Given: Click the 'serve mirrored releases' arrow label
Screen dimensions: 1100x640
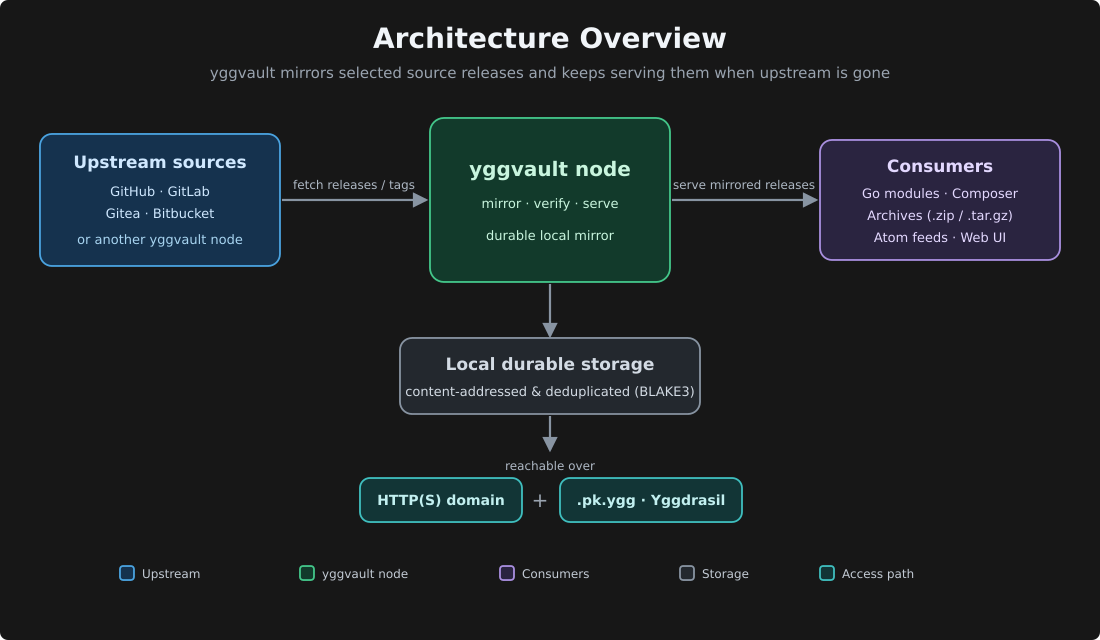Looking at the screenshot, I should click(x=744, y=185).
